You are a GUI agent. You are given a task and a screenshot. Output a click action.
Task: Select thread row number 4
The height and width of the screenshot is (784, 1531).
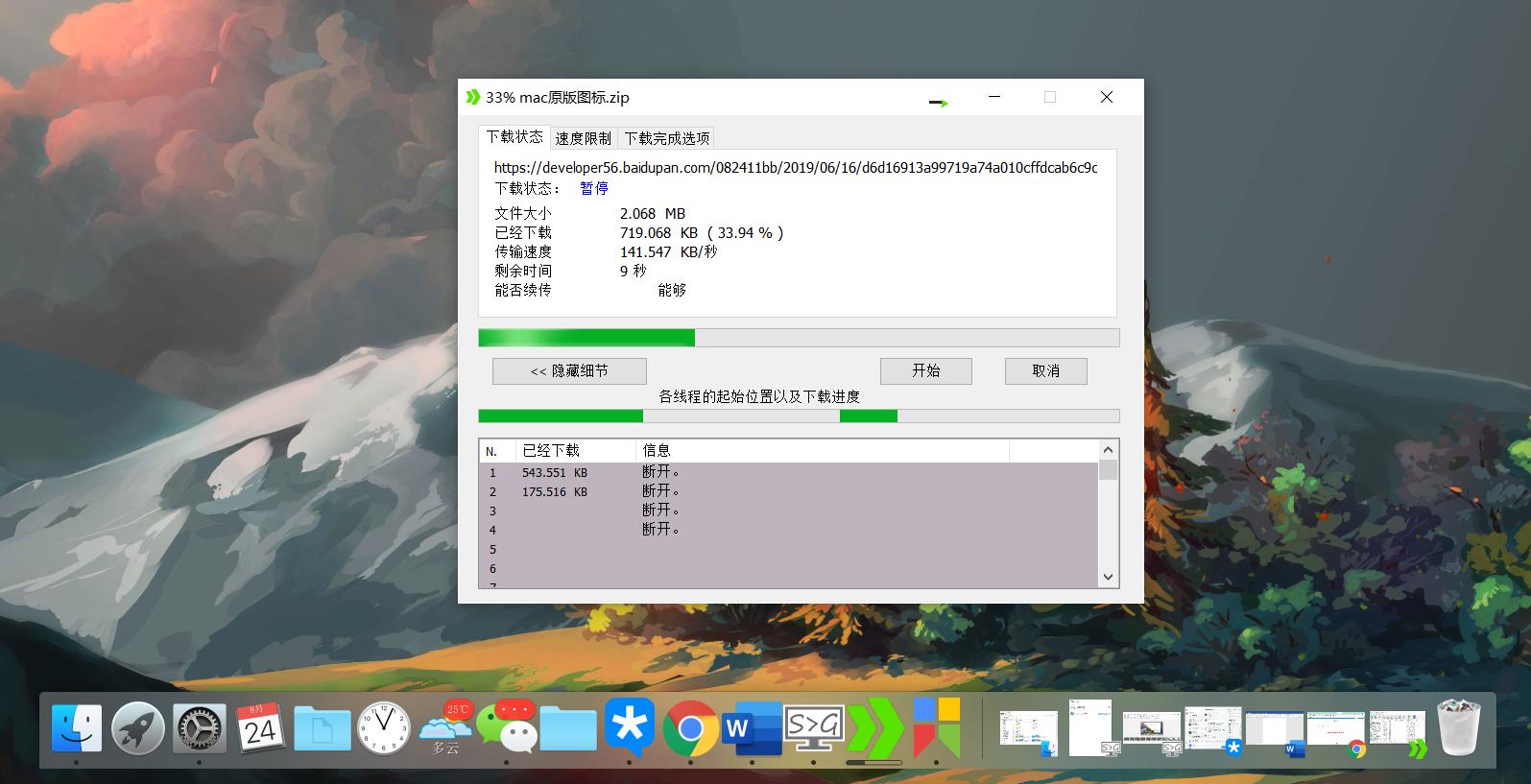click(789, 530)
